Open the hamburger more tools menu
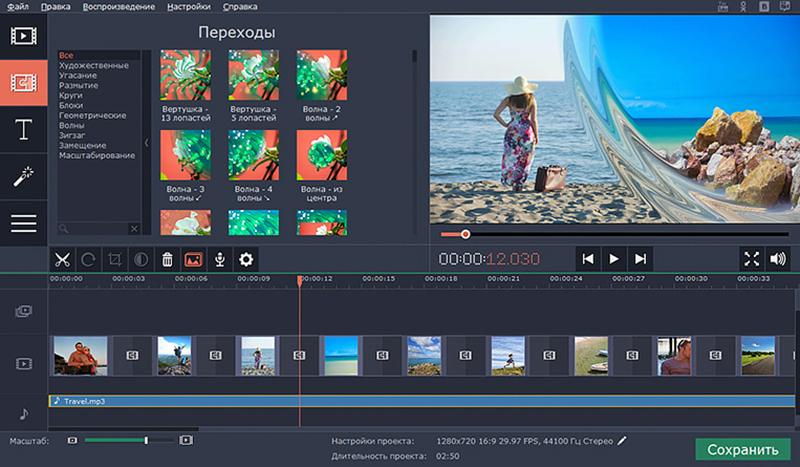Image resolution: width=800 pixels, height=467 pixels. click(x=23, y=222)
